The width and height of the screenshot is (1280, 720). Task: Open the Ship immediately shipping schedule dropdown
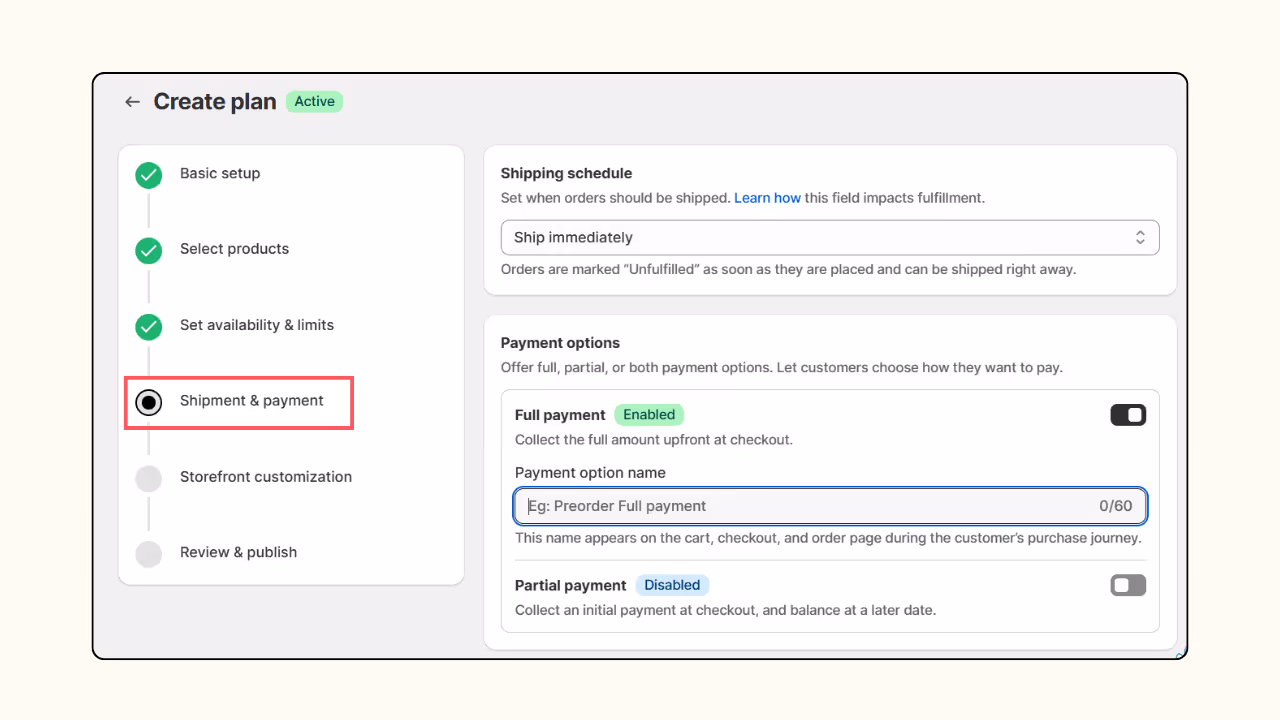tap(830, 238)
